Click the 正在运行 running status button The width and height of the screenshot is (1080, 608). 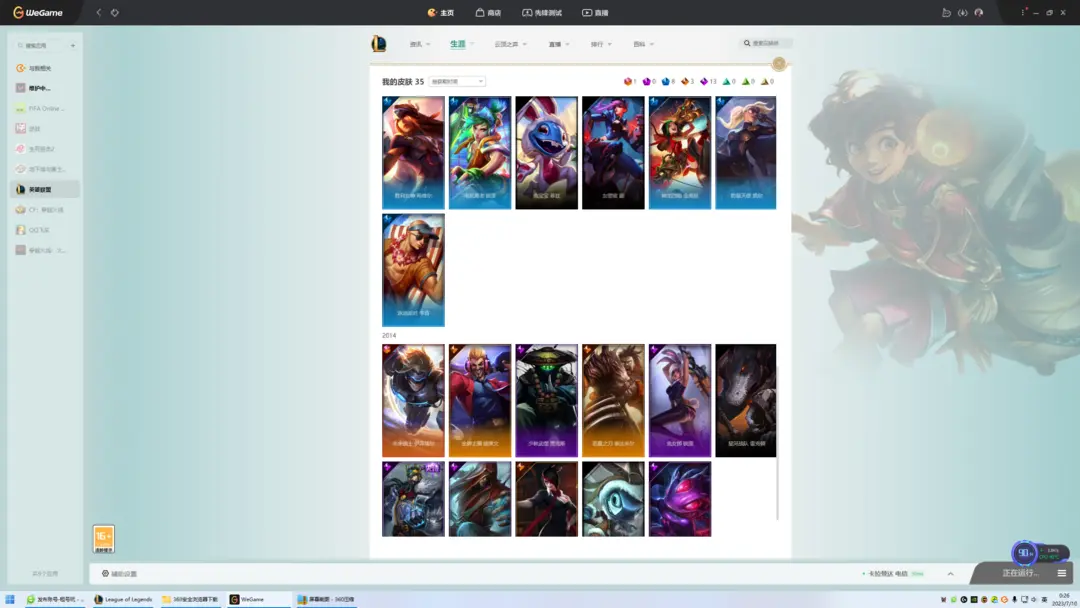click(x=1021, y=573)
